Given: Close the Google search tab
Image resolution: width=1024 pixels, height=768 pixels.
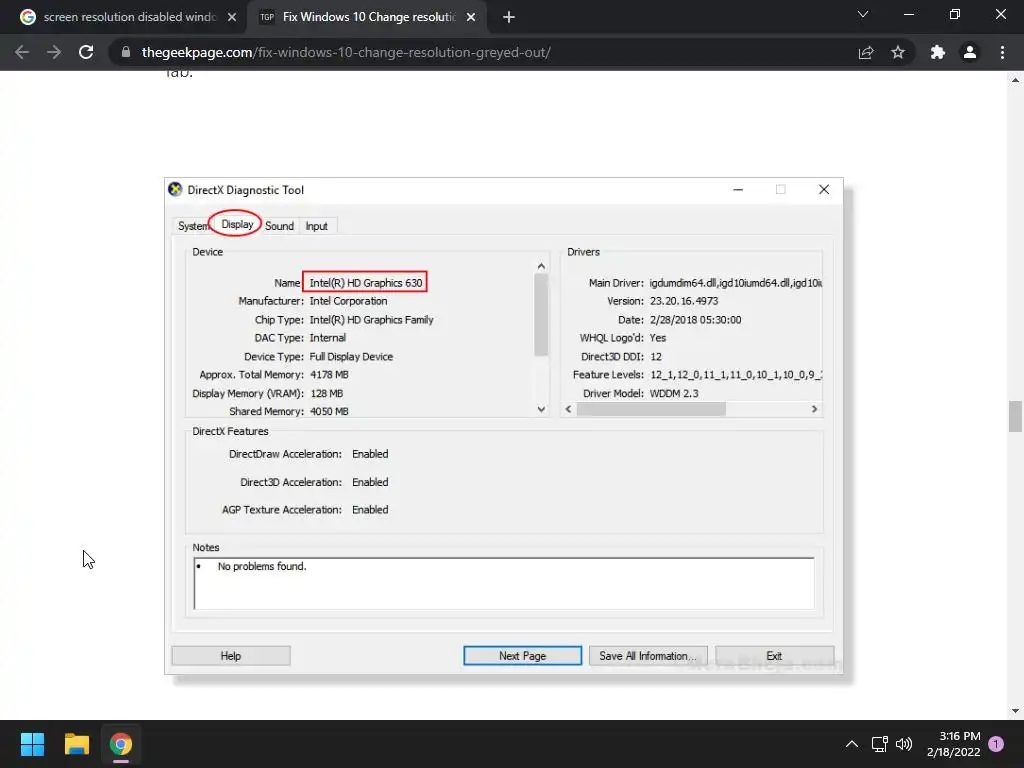Looking at the screenshot, I should (x=232, y=17).
